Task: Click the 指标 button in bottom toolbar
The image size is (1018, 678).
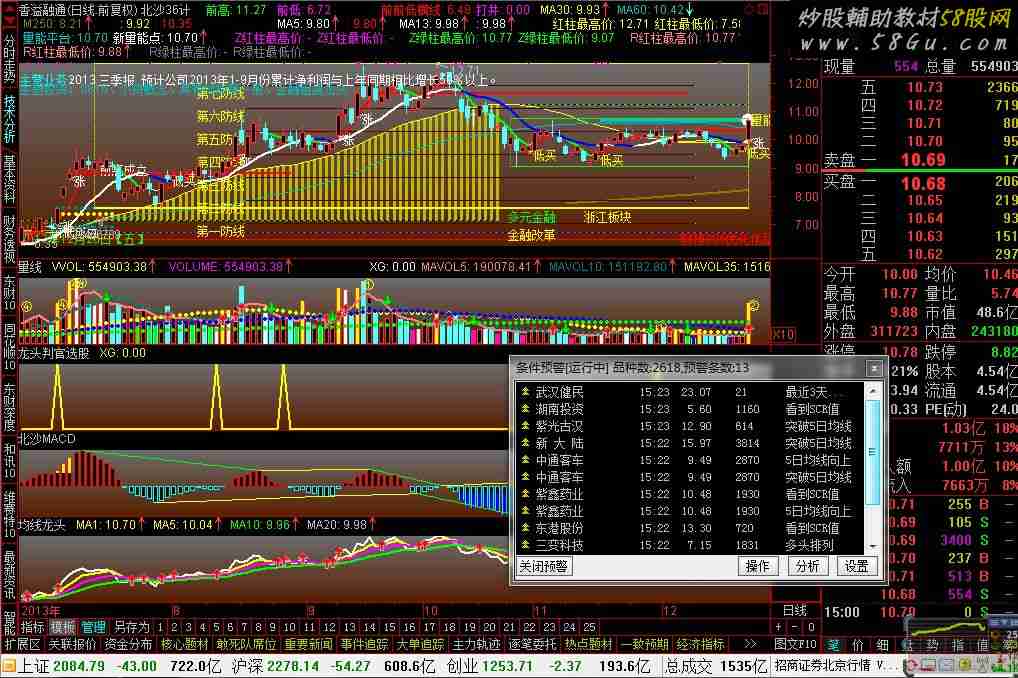Action: tap(32, 627)
